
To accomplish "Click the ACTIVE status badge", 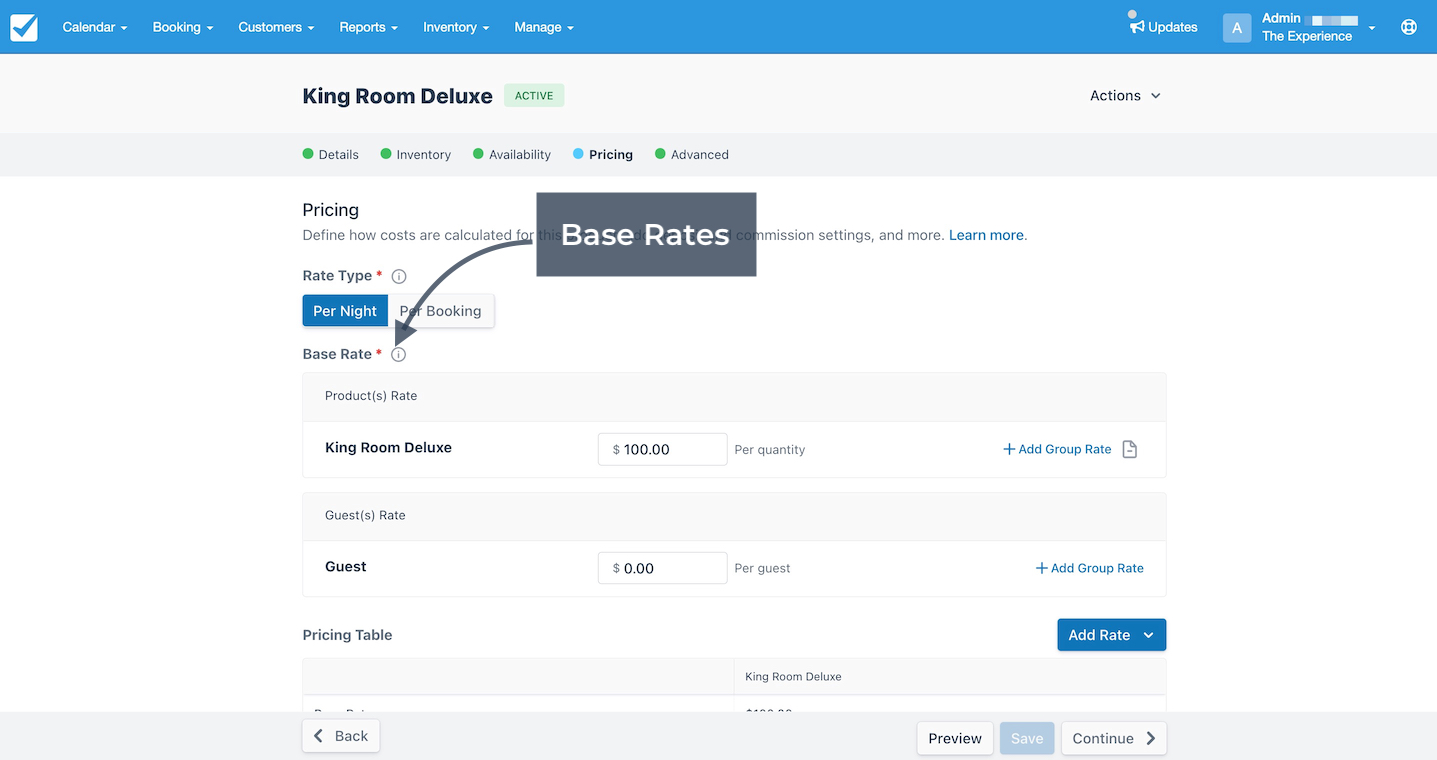I will [x=534, y=96].
